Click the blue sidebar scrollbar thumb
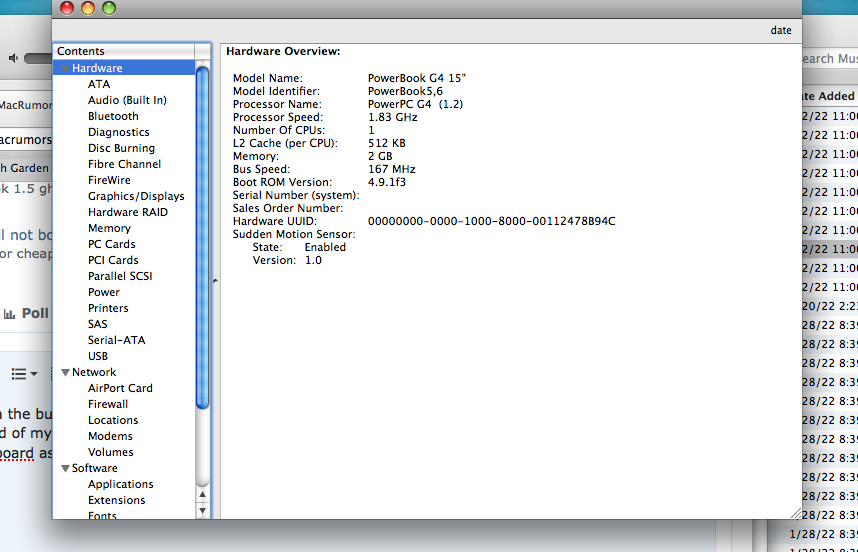 (x=203, y=240)
